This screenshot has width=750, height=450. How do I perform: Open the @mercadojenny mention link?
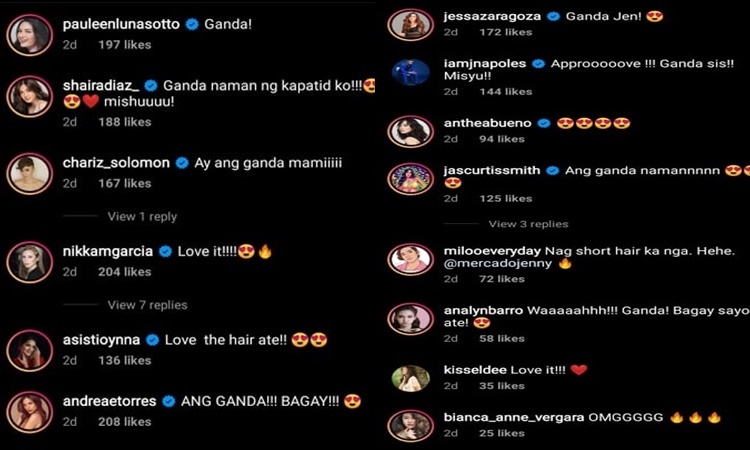pyautogui.click(x=498, y=263)
